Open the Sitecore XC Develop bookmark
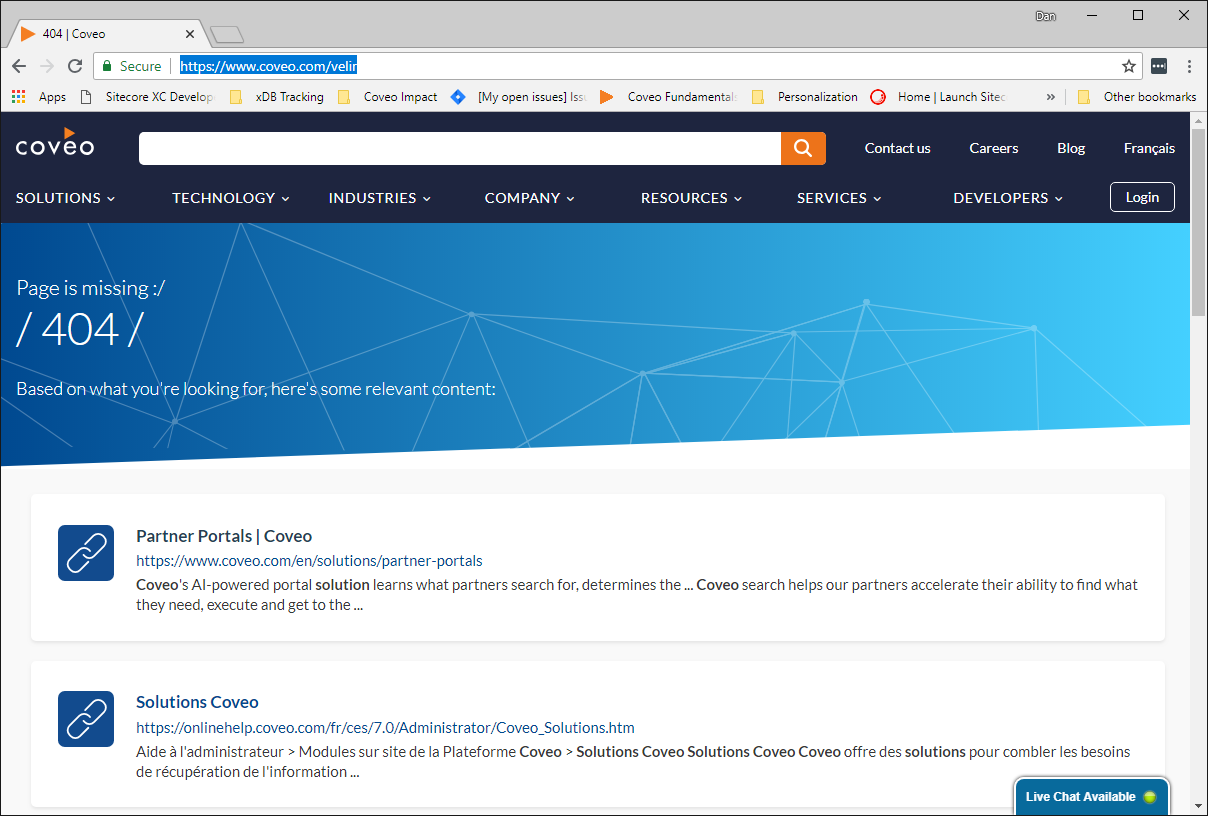Image resolution: width=1208 pixels, height=816 pixels. 146,97
